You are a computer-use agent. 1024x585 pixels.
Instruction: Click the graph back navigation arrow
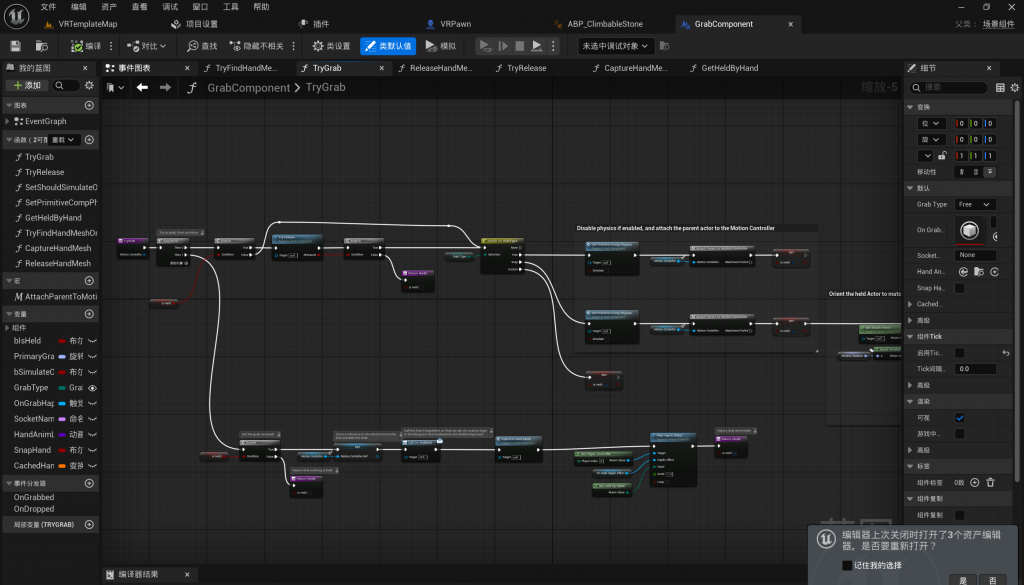pos(142,88)
